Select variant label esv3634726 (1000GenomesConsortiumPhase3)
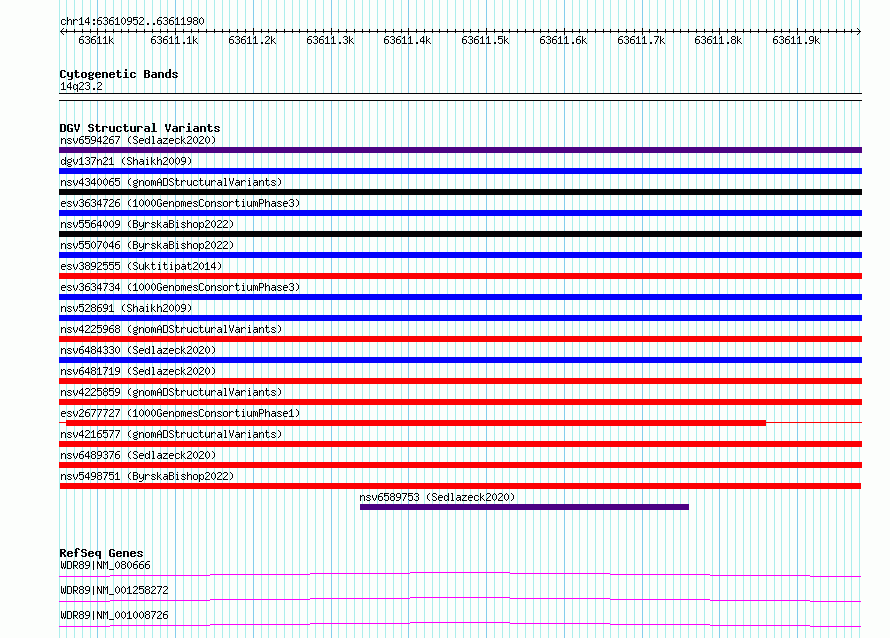Viewport: 890px width, 638px height. click(x=180, y=203)
